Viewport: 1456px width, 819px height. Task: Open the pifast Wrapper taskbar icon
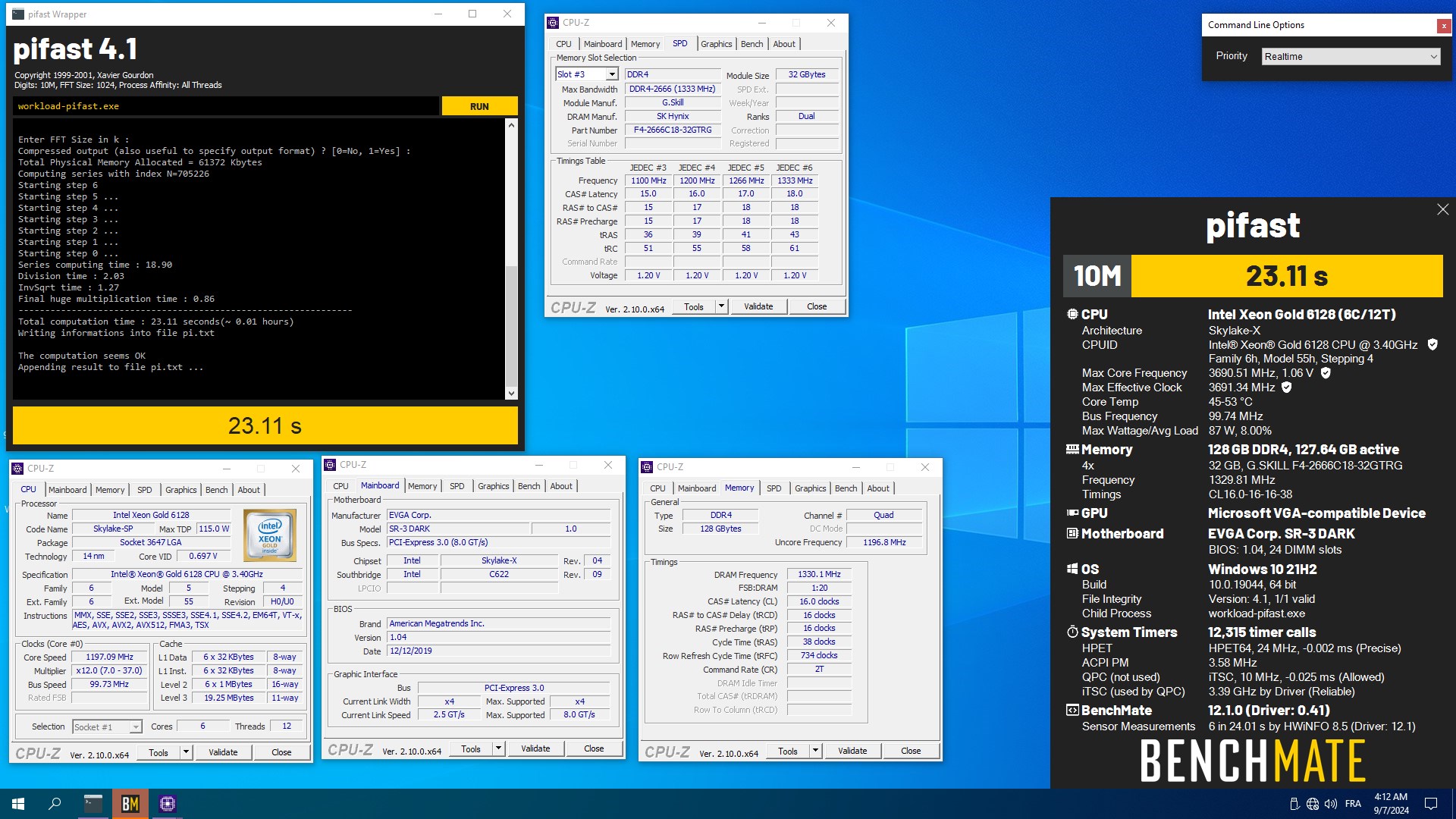coord(93,804)
